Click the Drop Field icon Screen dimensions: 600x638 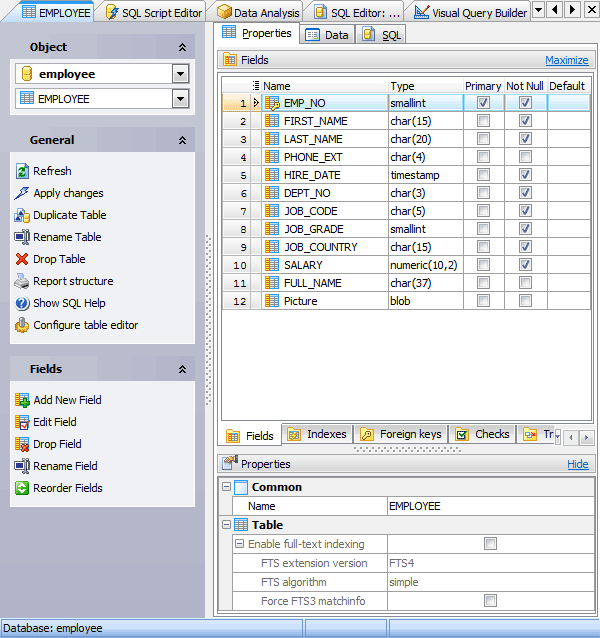(x=22, y=444)
